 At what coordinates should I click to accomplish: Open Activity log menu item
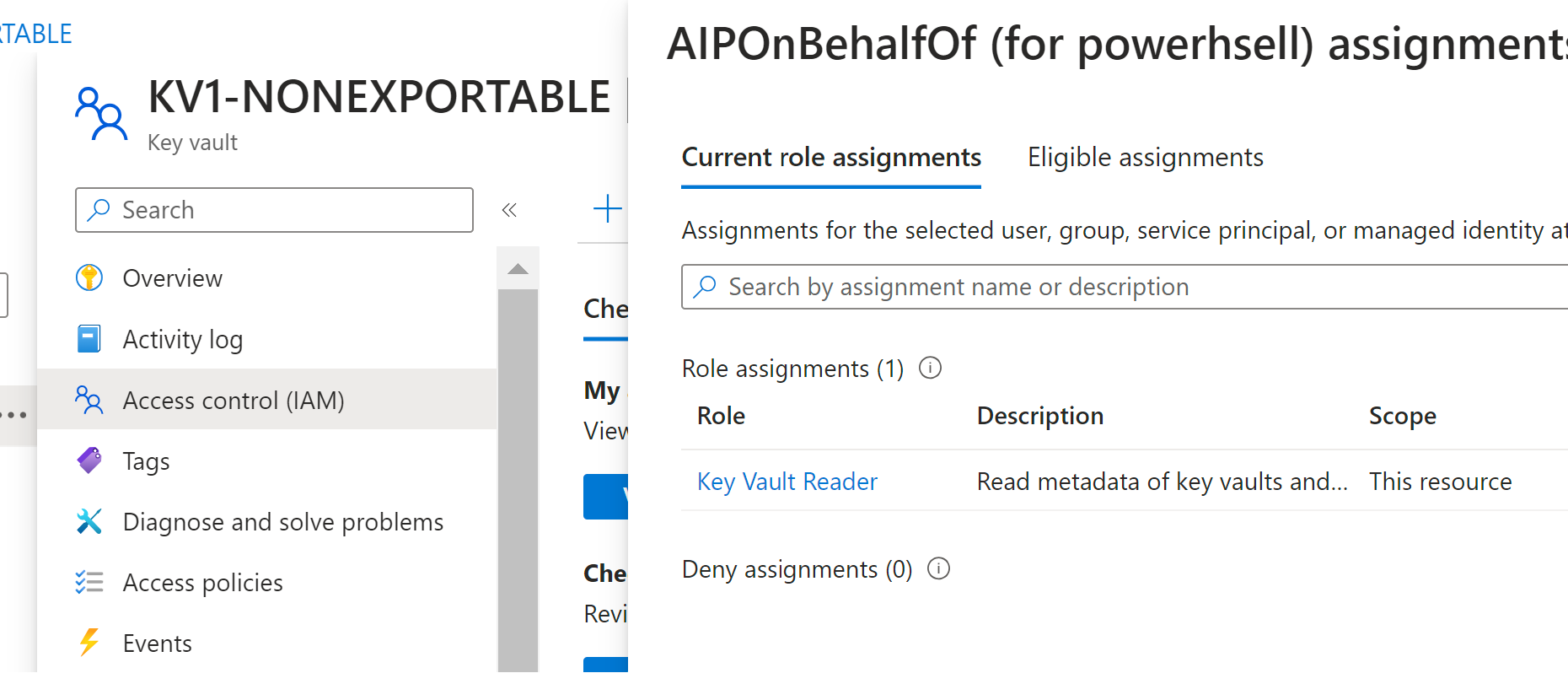tap(182, 340)
